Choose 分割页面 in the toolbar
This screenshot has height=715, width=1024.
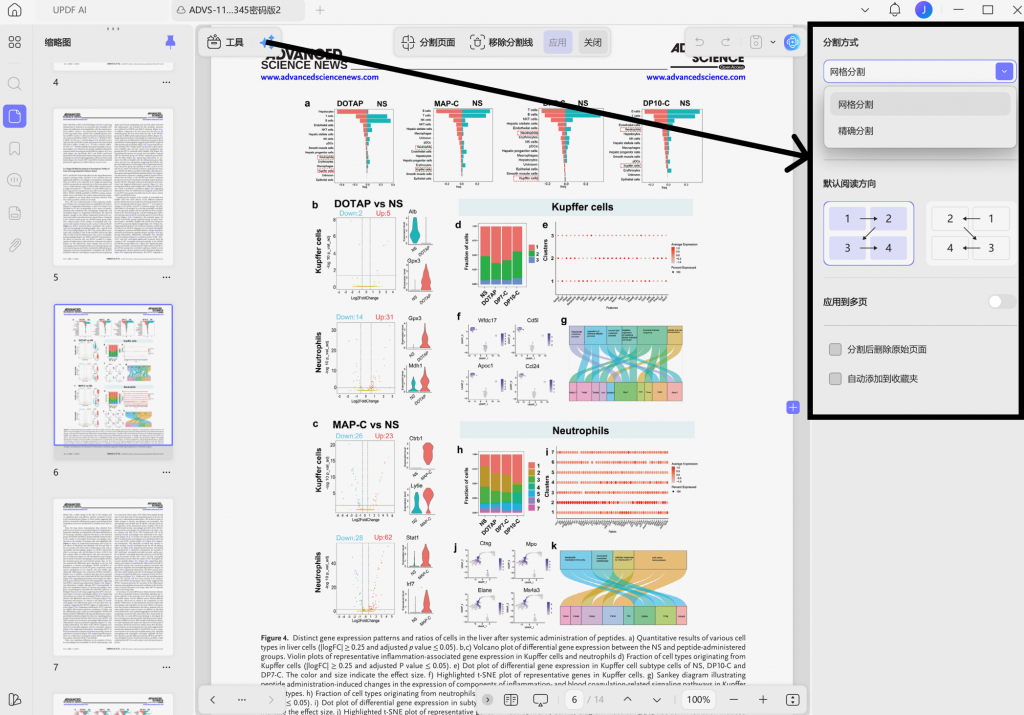[428, 42]
